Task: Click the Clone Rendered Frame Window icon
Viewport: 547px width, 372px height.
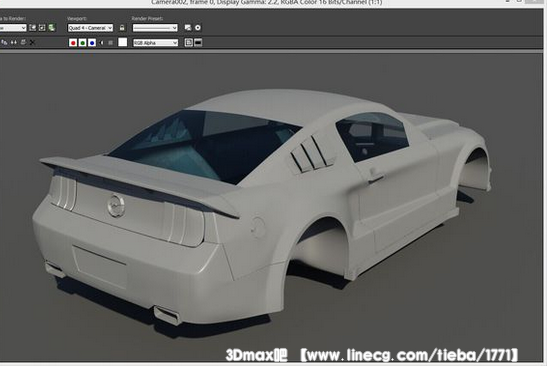Action: pyautogui.click(x=14, y=43)
